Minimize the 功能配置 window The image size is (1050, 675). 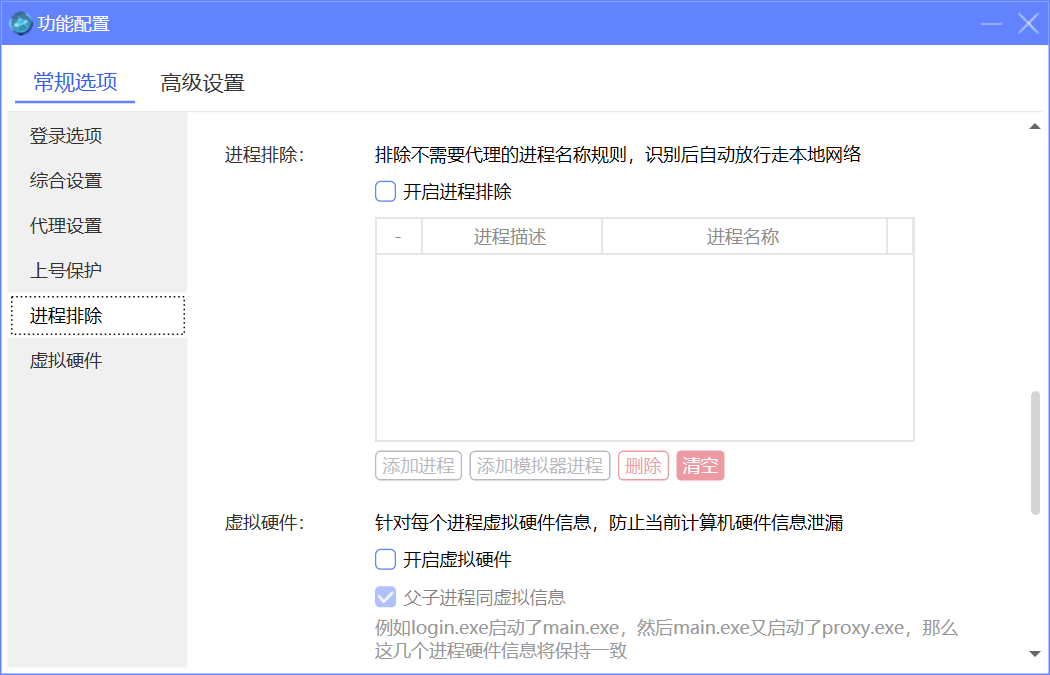pos(991,23)
